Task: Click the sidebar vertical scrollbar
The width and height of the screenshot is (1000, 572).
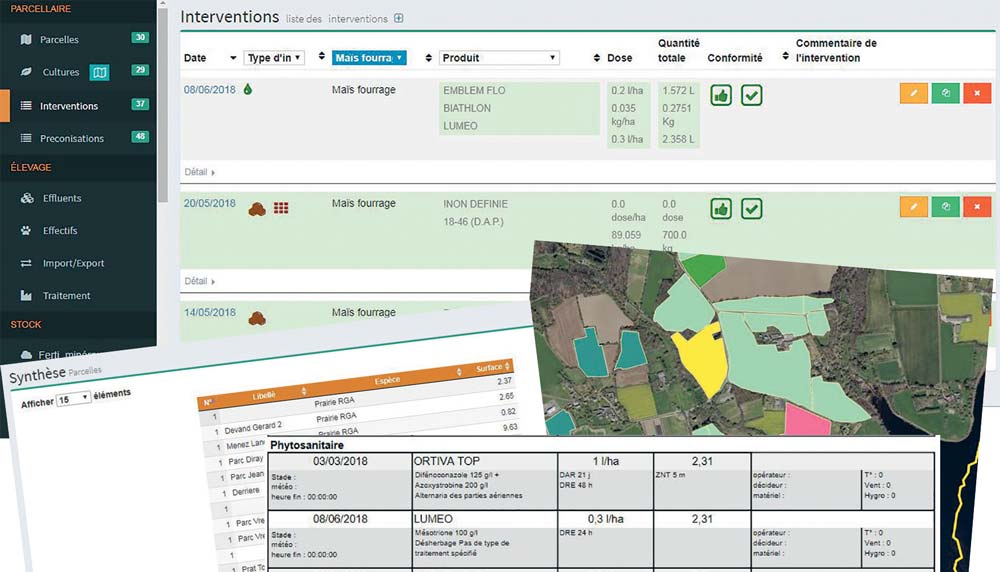Action: click(x=163, y=105)
